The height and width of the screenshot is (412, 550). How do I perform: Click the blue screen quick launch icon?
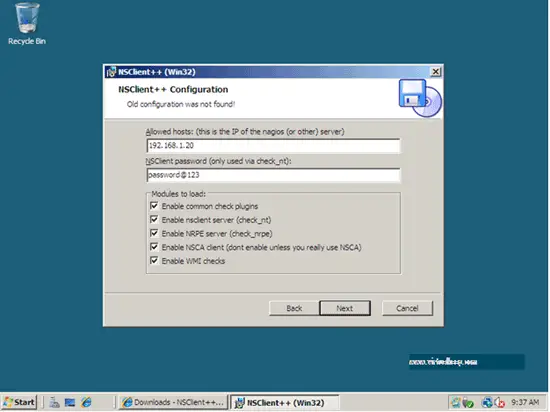pos(70,402)
